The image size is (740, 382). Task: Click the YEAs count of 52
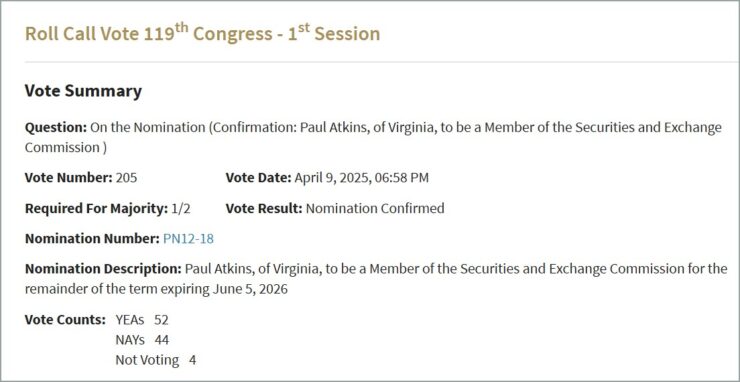161,320
